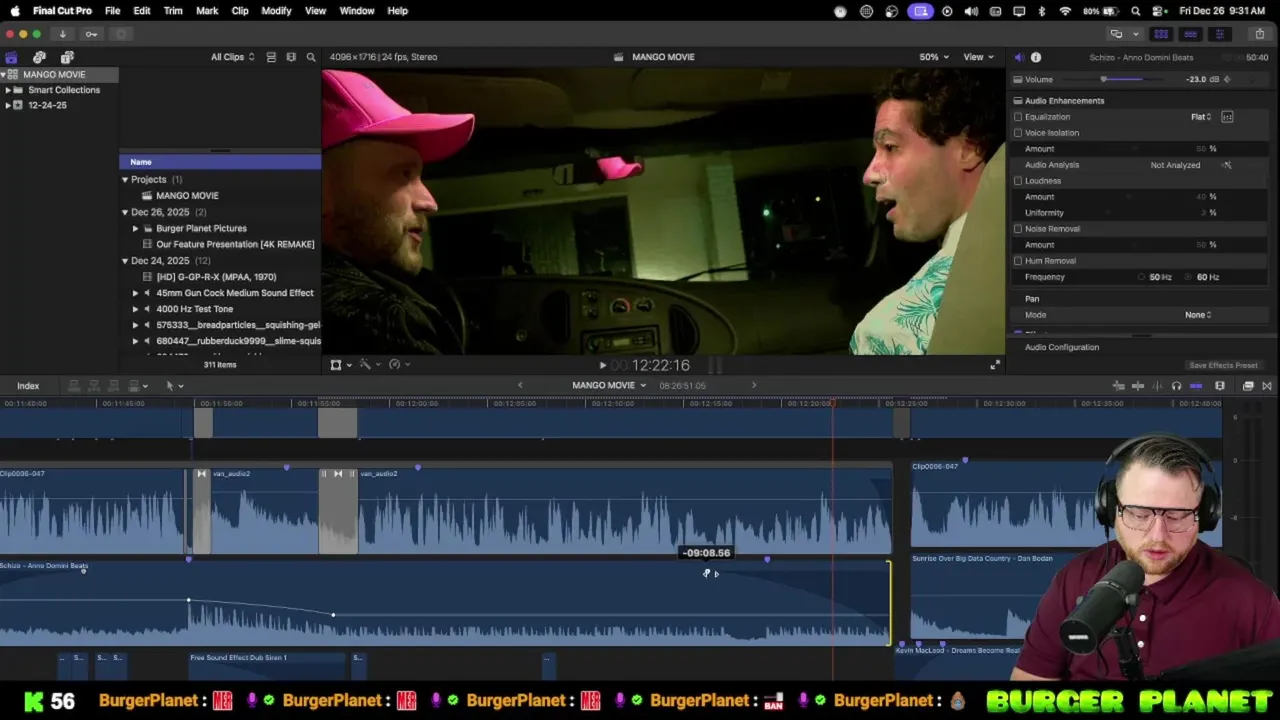Open the File menu
This screenshot has height=720, width=1280.
(x=113, y=11)
